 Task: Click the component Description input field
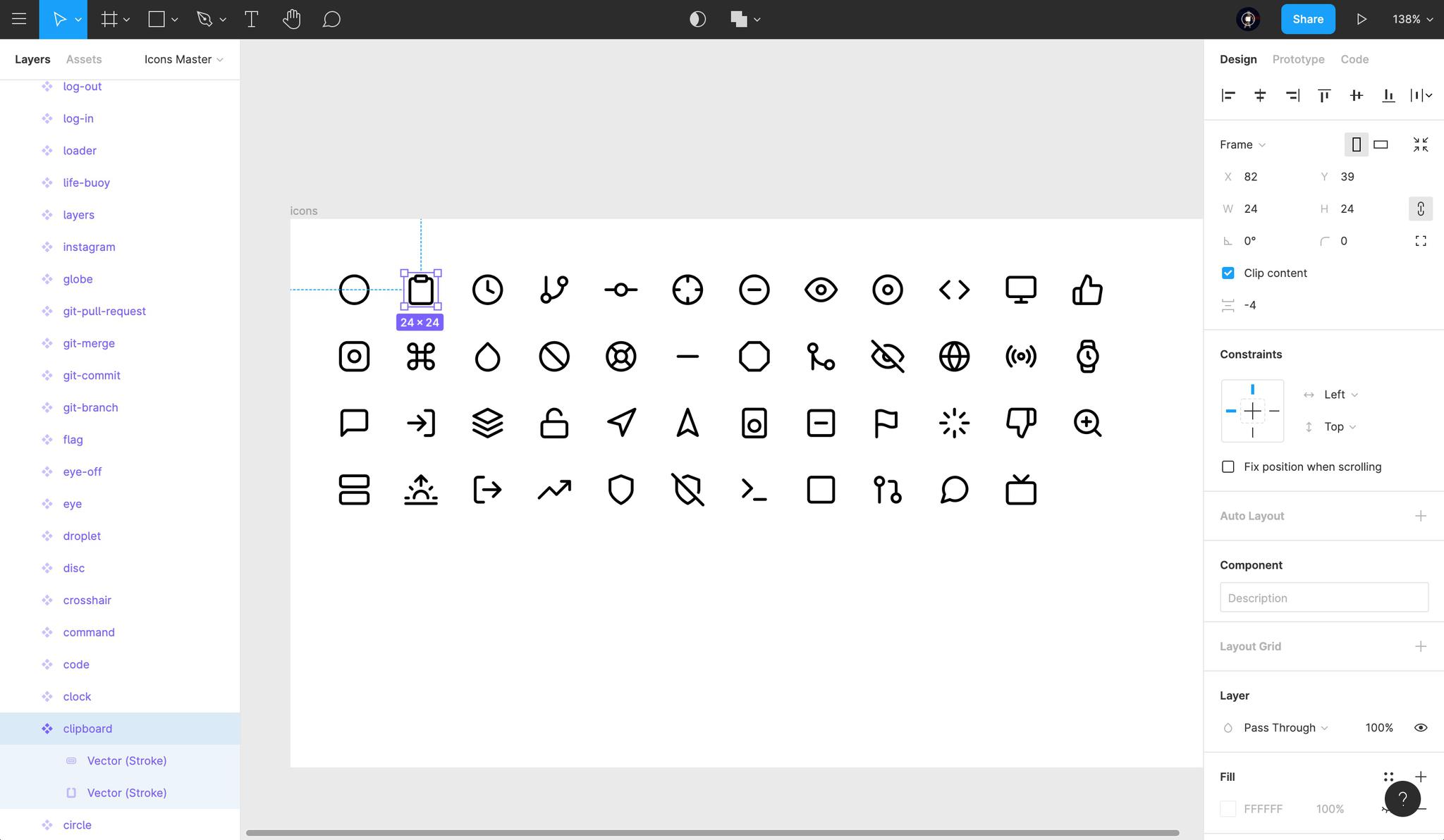pyautogui.click(x=1323, y=597)
